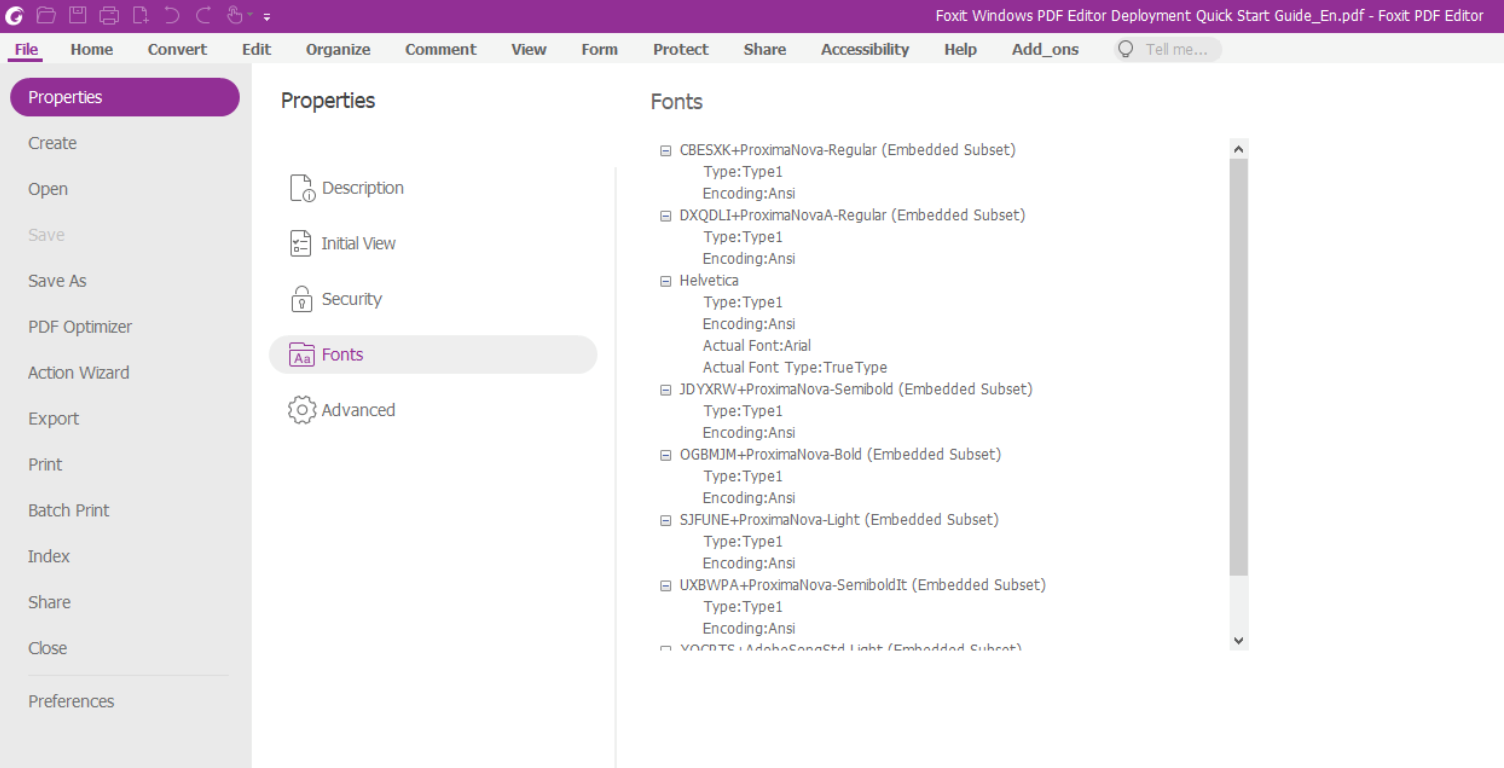Click the Open folder icon in quick access toolbar

click(x=46, y=15)
